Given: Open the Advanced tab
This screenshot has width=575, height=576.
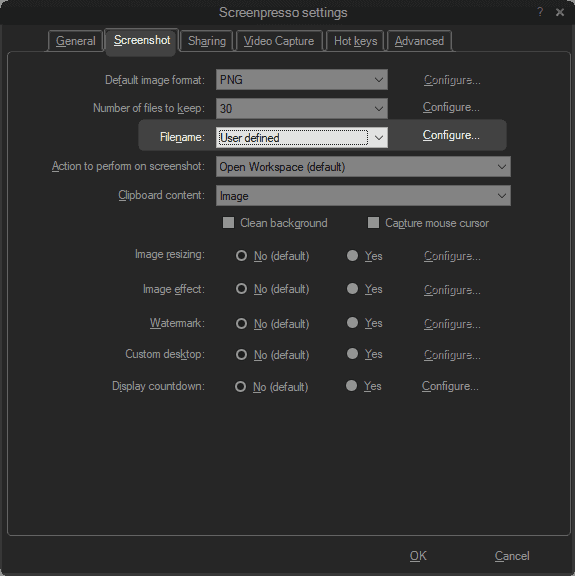Looking at the screenshot, I should [x=419, y=41].
